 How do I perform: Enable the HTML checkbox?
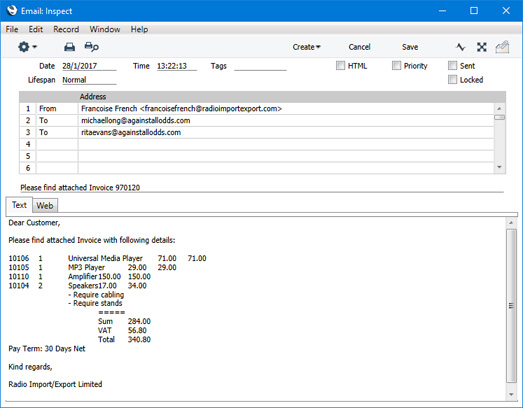pyautogui.click(x=340, y=65)
